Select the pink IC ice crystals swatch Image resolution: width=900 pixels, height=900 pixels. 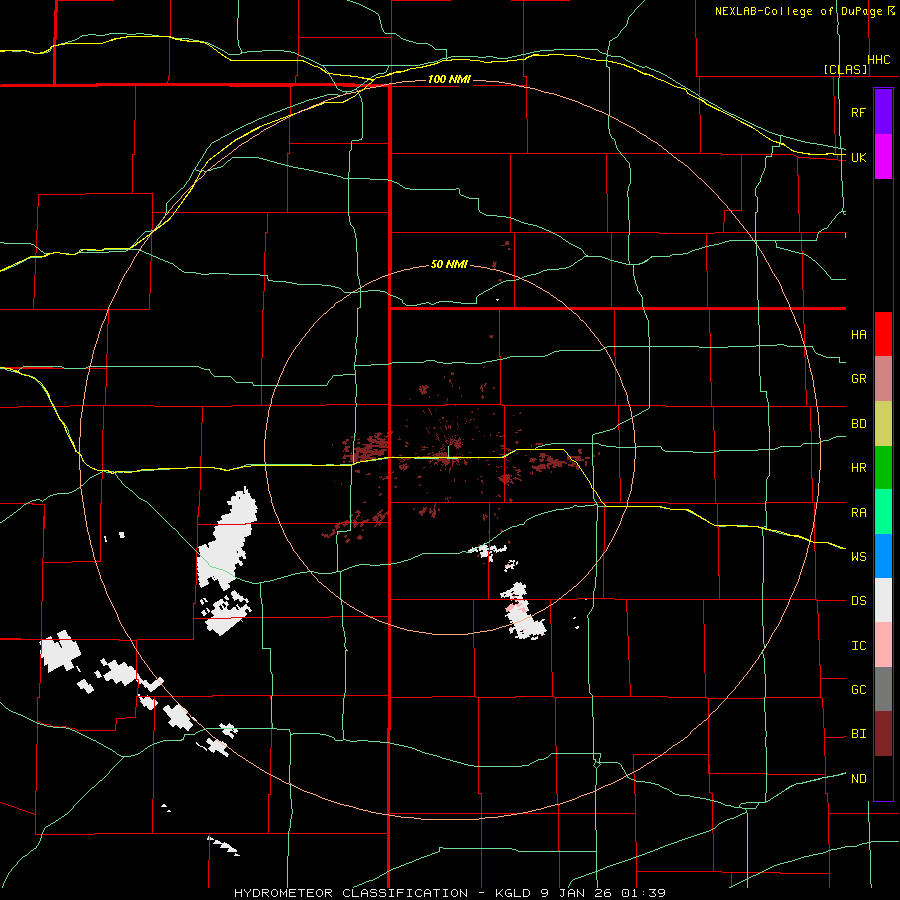point(883,645)
